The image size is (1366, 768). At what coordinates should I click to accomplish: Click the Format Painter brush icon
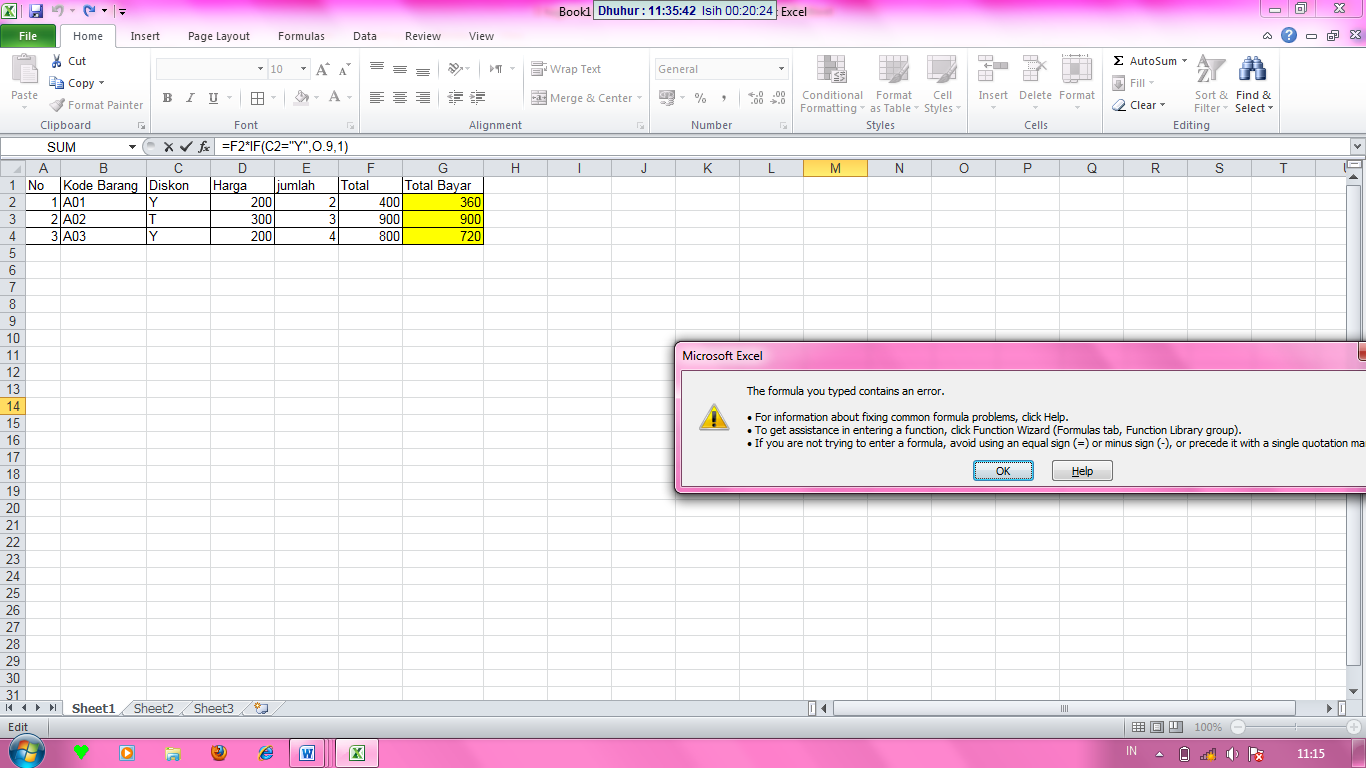(x=57, y=105)
